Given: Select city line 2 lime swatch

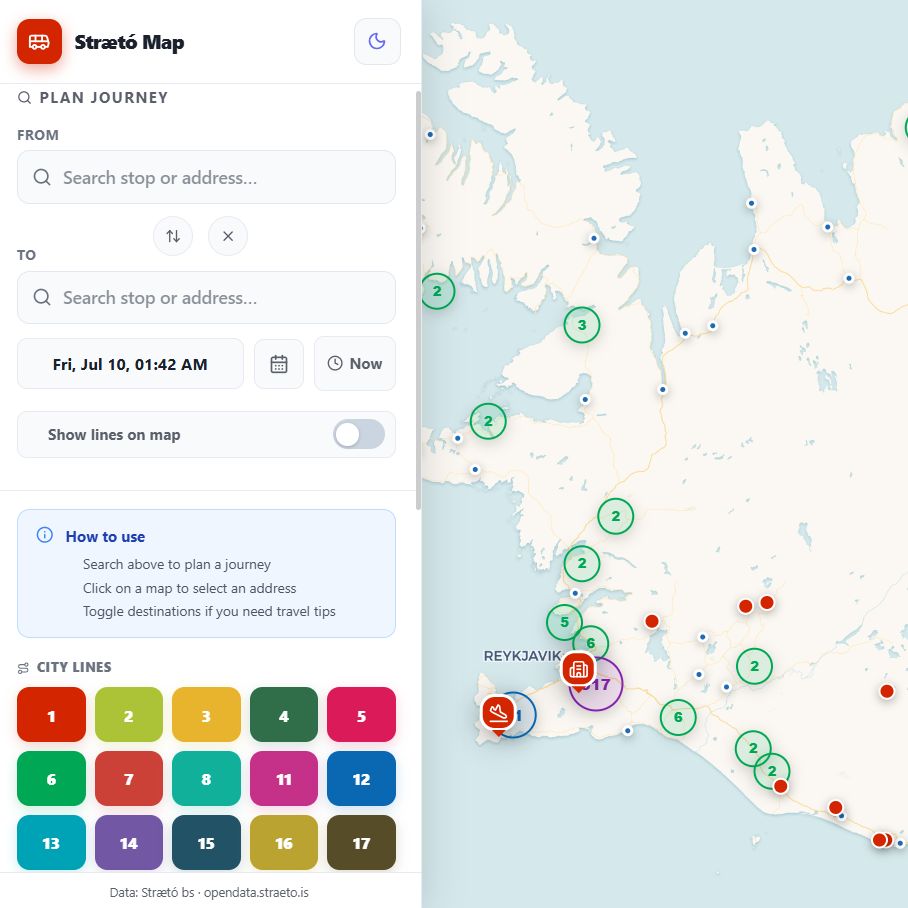Looking at the screenshot, I should pyautogui.click(x=129, y=715).
